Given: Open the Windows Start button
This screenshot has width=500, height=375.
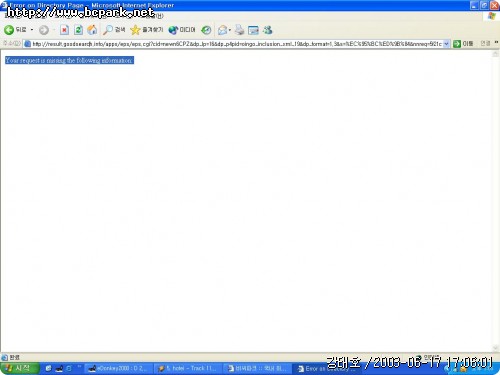Looking at the screenshot, I should click(x=20, y=368).
